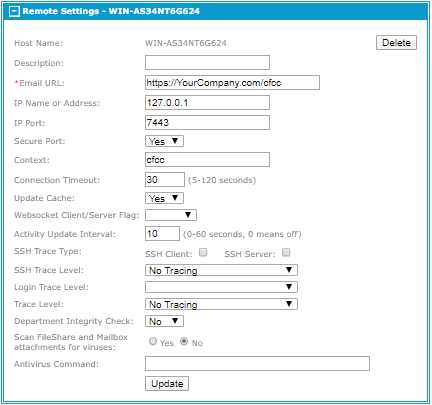432x405 pixels.
Task: Select the IP Name or Address field
Action: click(207, 103)
